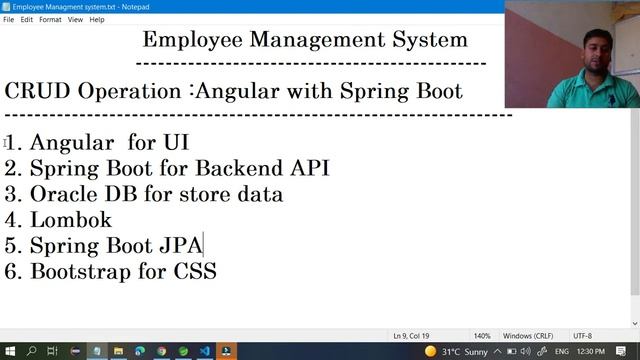This screenshot has width=640, height=360.
Task: Open the Edit menu
Action: [x=27, y=20]
